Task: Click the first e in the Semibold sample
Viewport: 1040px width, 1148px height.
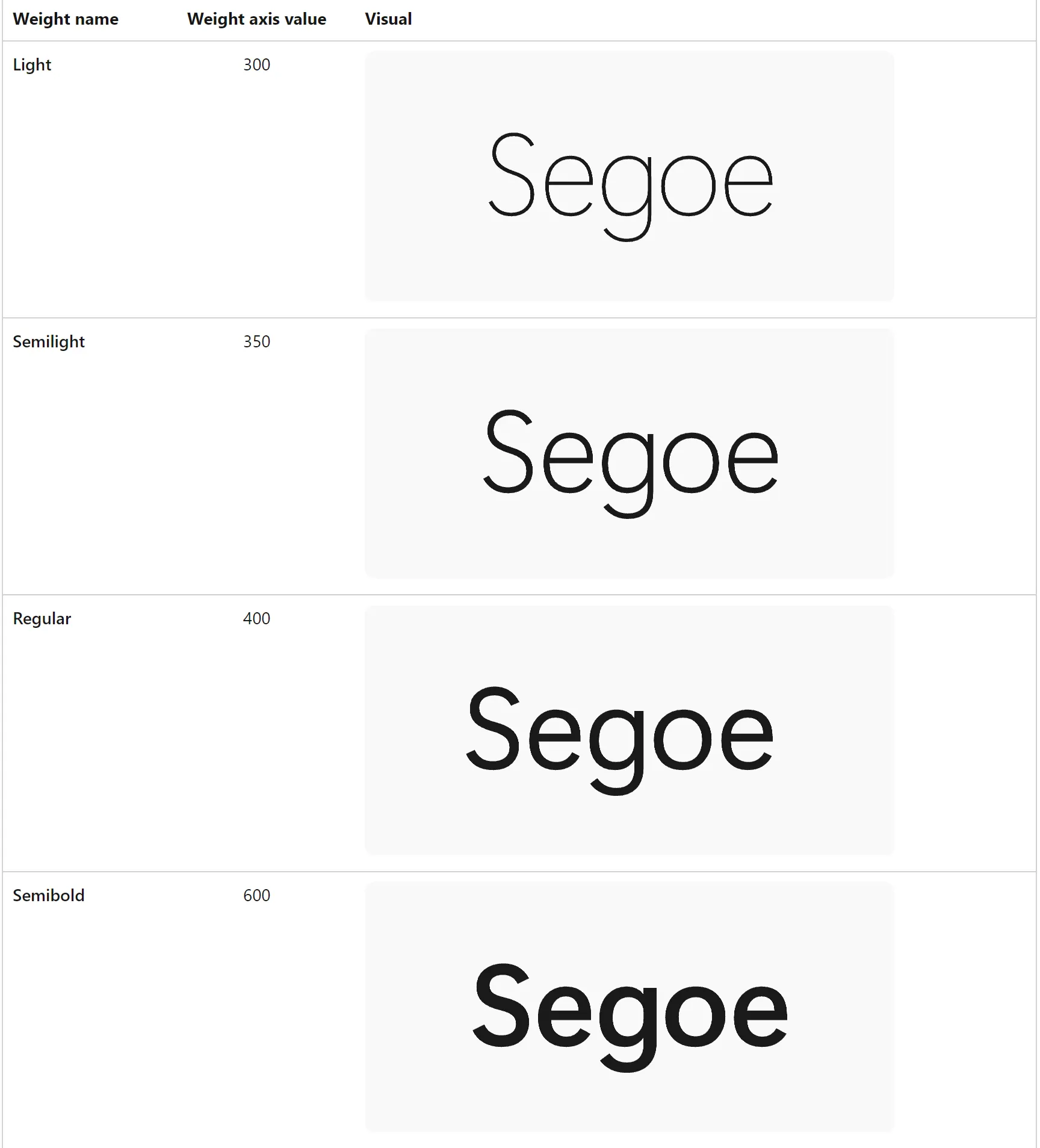Action: 564,1016
